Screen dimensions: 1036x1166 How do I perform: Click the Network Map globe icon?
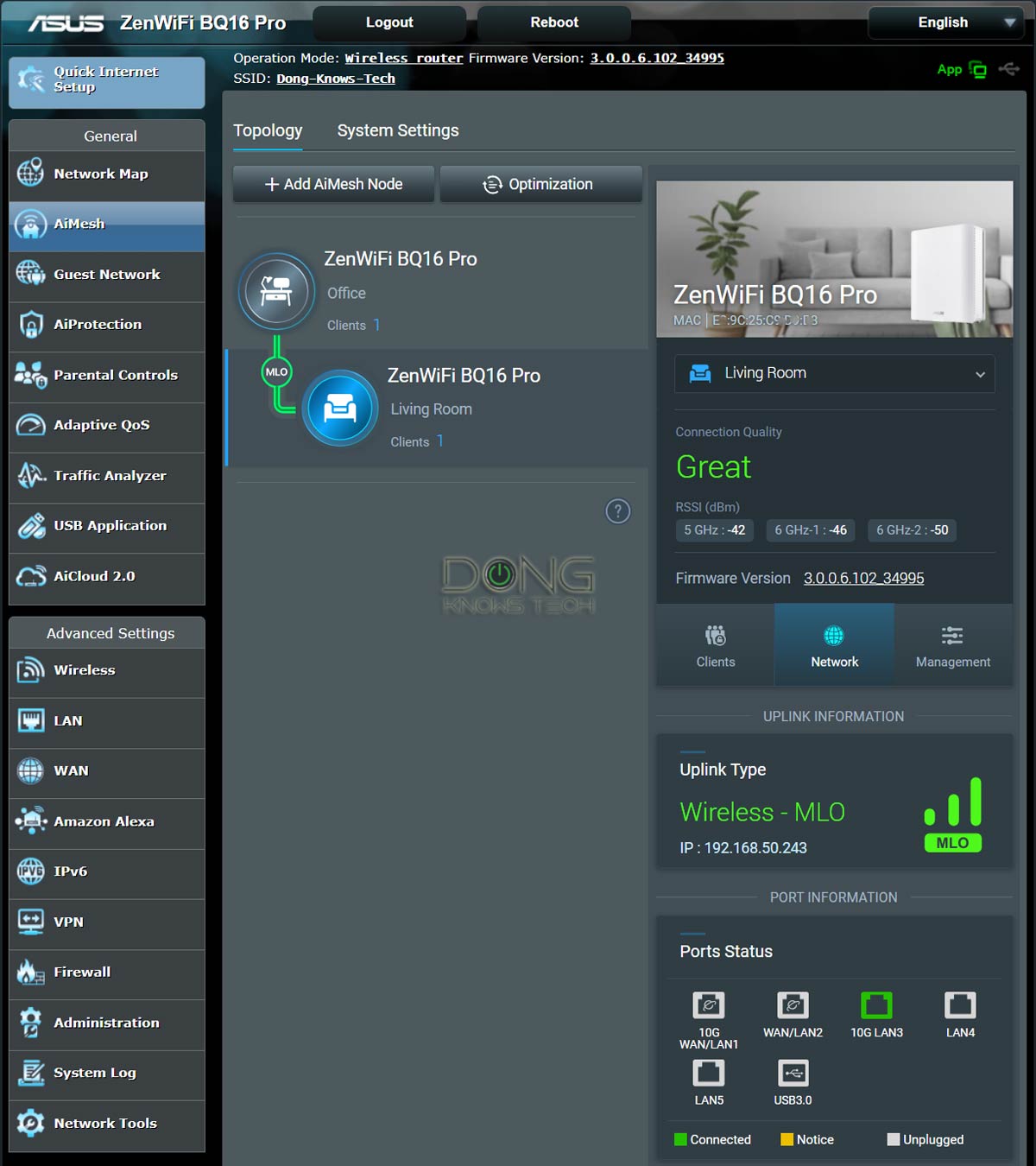[x=30, y=173]
